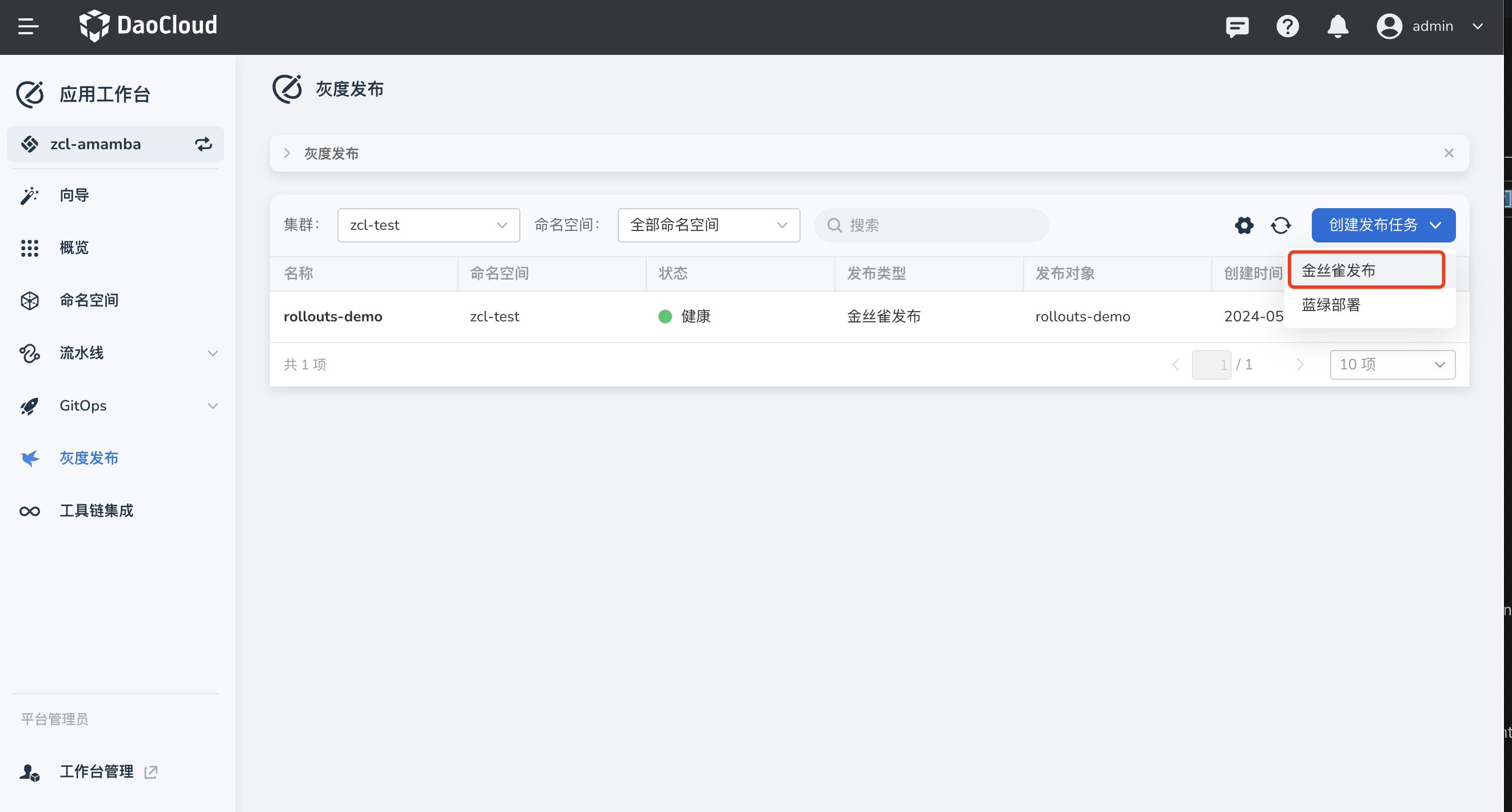Open the 集群 zcl-test dropdown
Screen dimensions: 1512x812
pyautogui.click(x=428, y=225)
